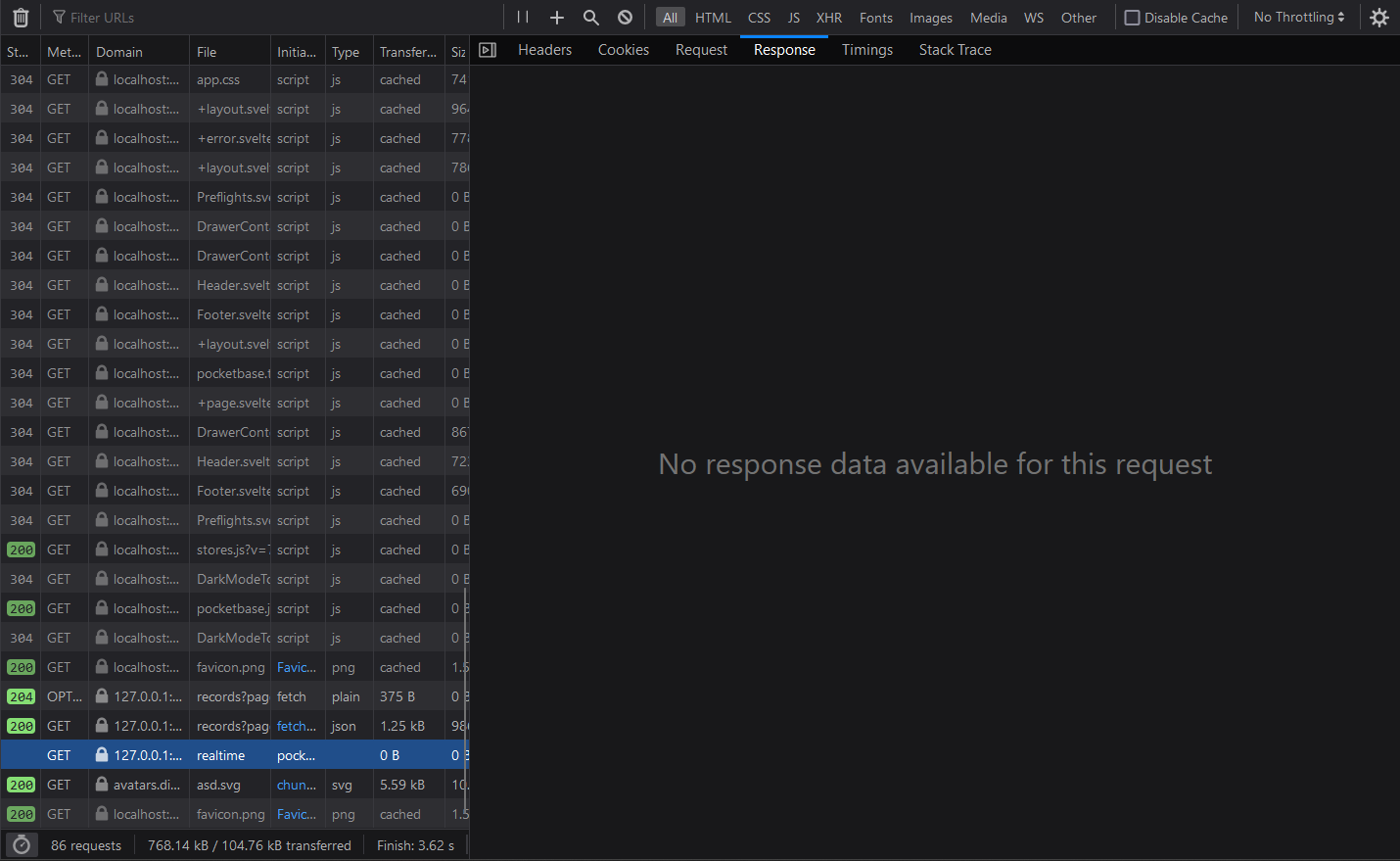Select the realtime request row
Image resolution: width=1400 pixels, height=861 pixels.
235,755
